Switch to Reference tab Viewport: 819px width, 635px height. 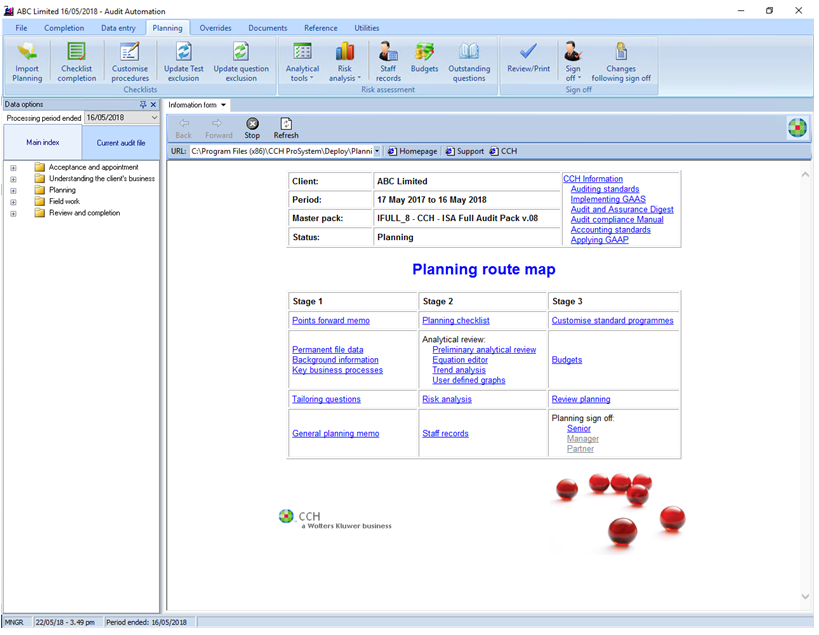(x=321, y=28)
